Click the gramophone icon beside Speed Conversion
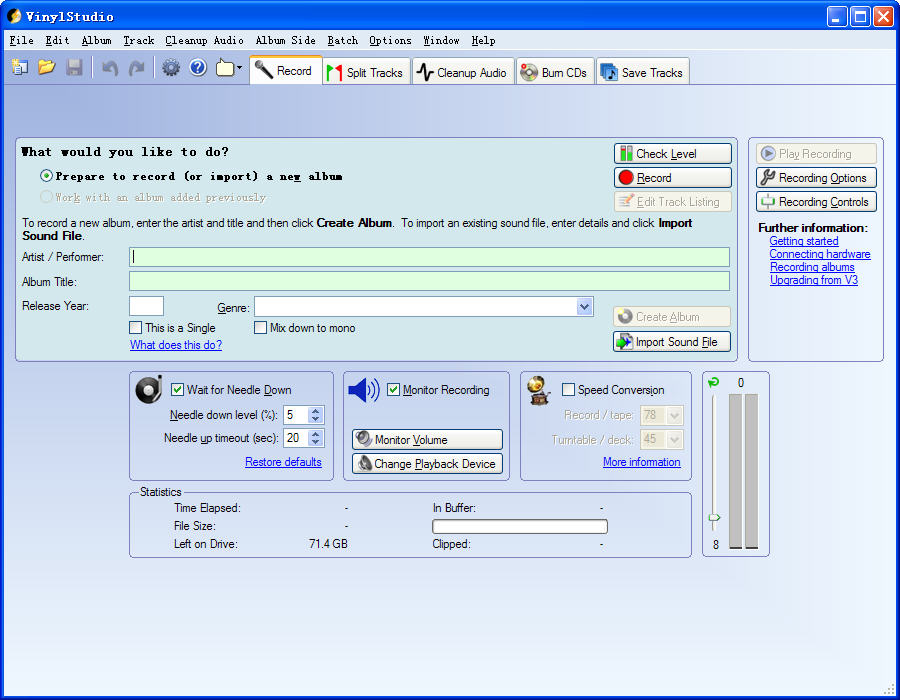 pos(538,390)
